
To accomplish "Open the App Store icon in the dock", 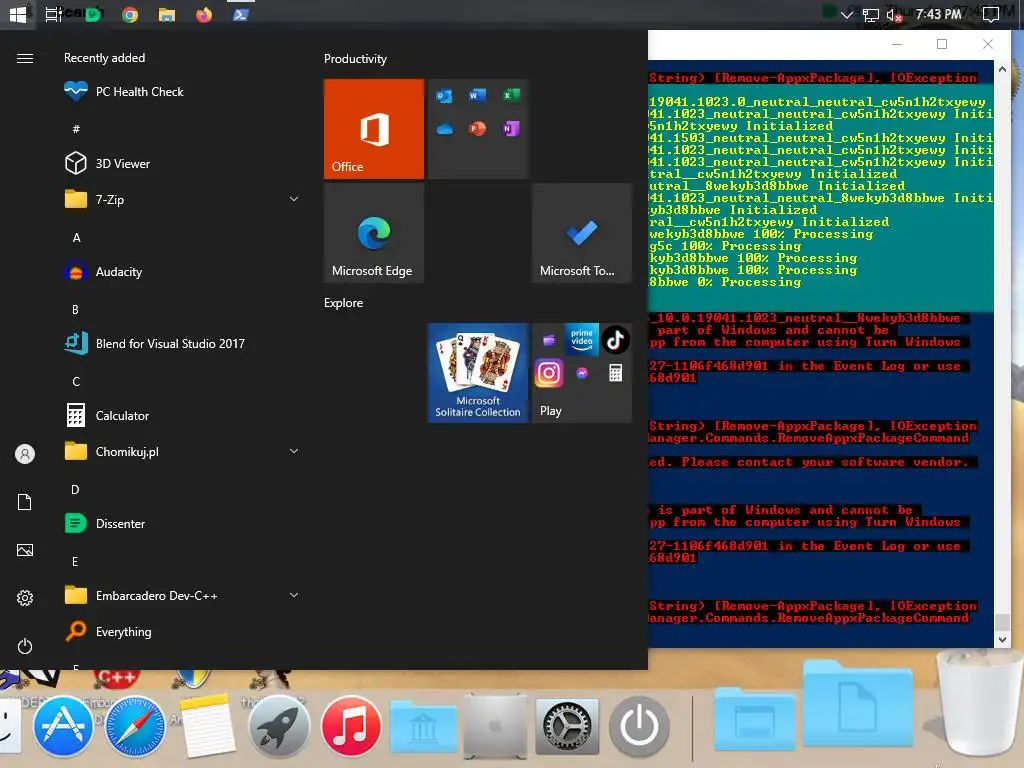I will [63, 726].
